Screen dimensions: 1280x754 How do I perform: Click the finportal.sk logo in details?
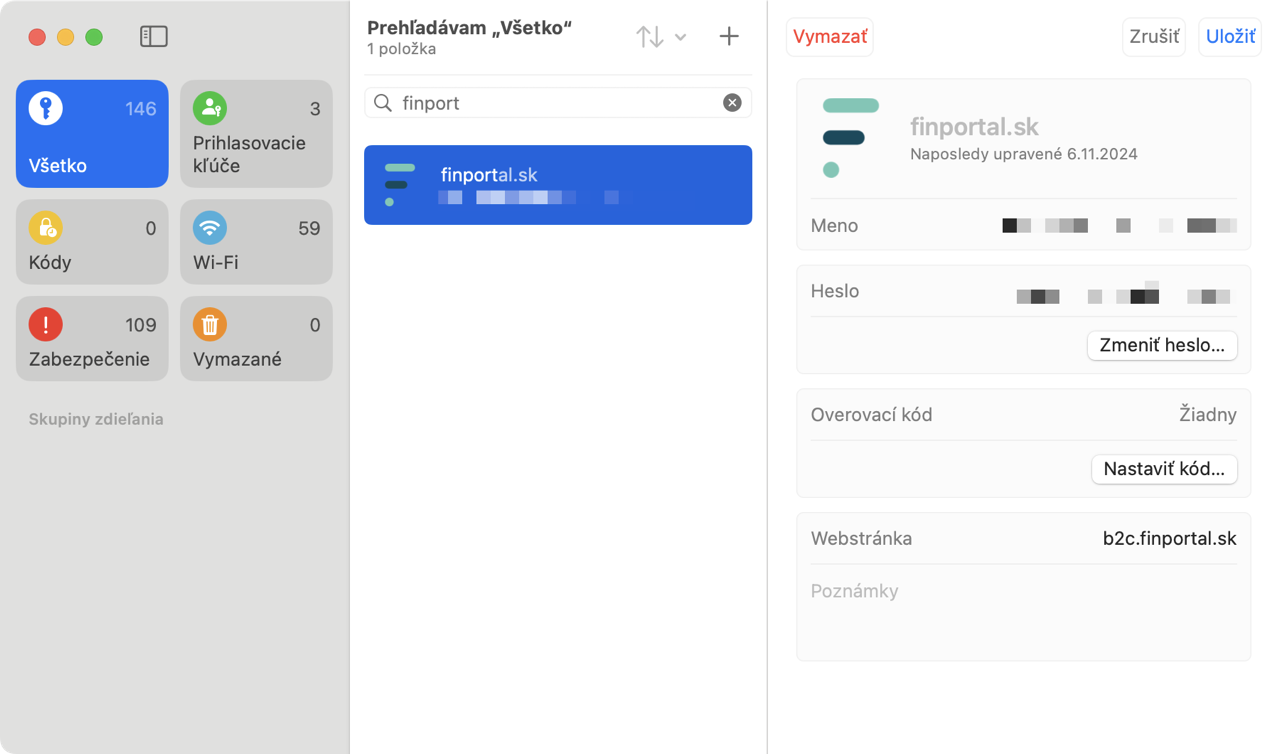tap(850, 138)
